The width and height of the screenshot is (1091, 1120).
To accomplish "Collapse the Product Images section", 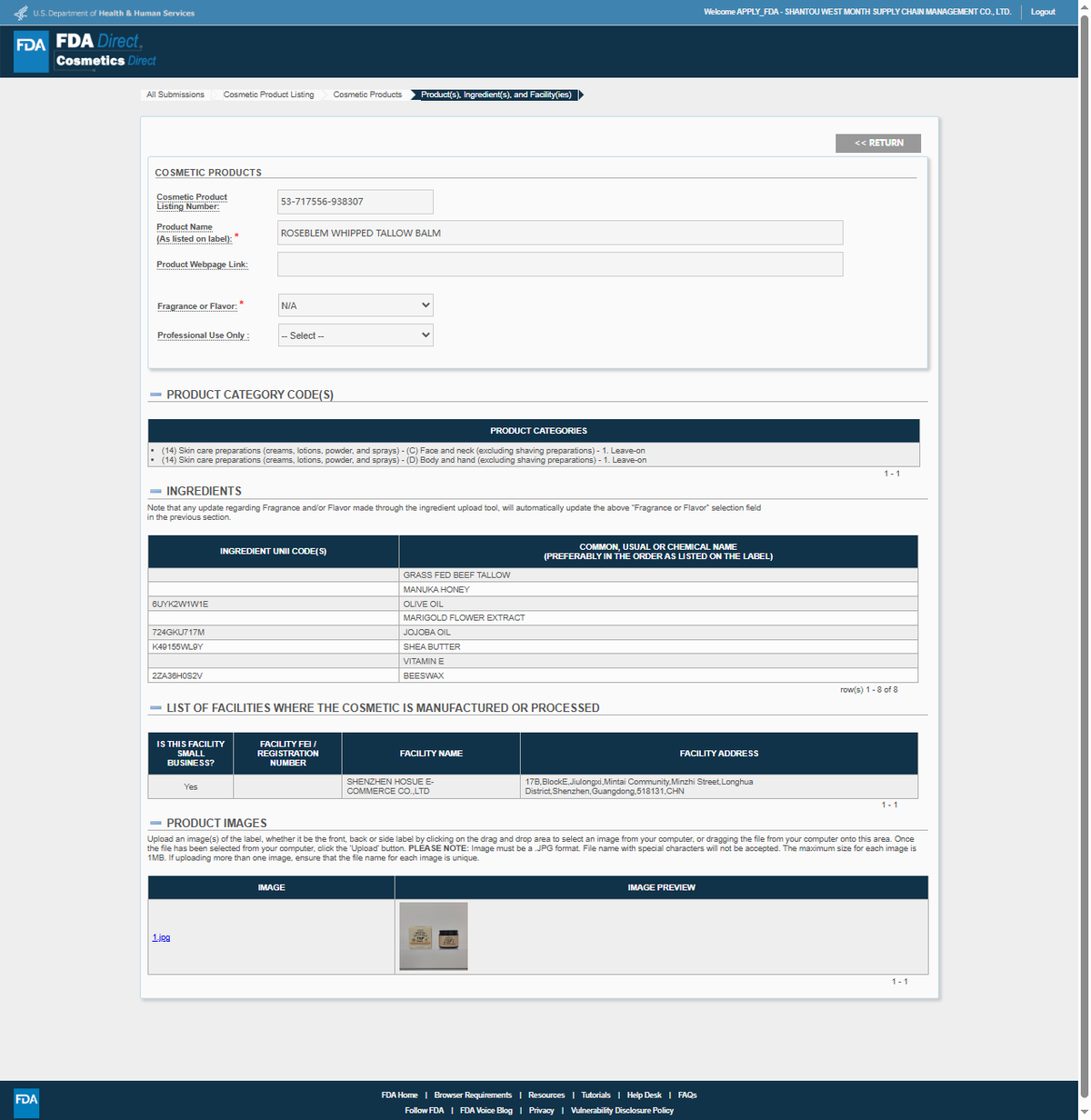I will point(155,824).
